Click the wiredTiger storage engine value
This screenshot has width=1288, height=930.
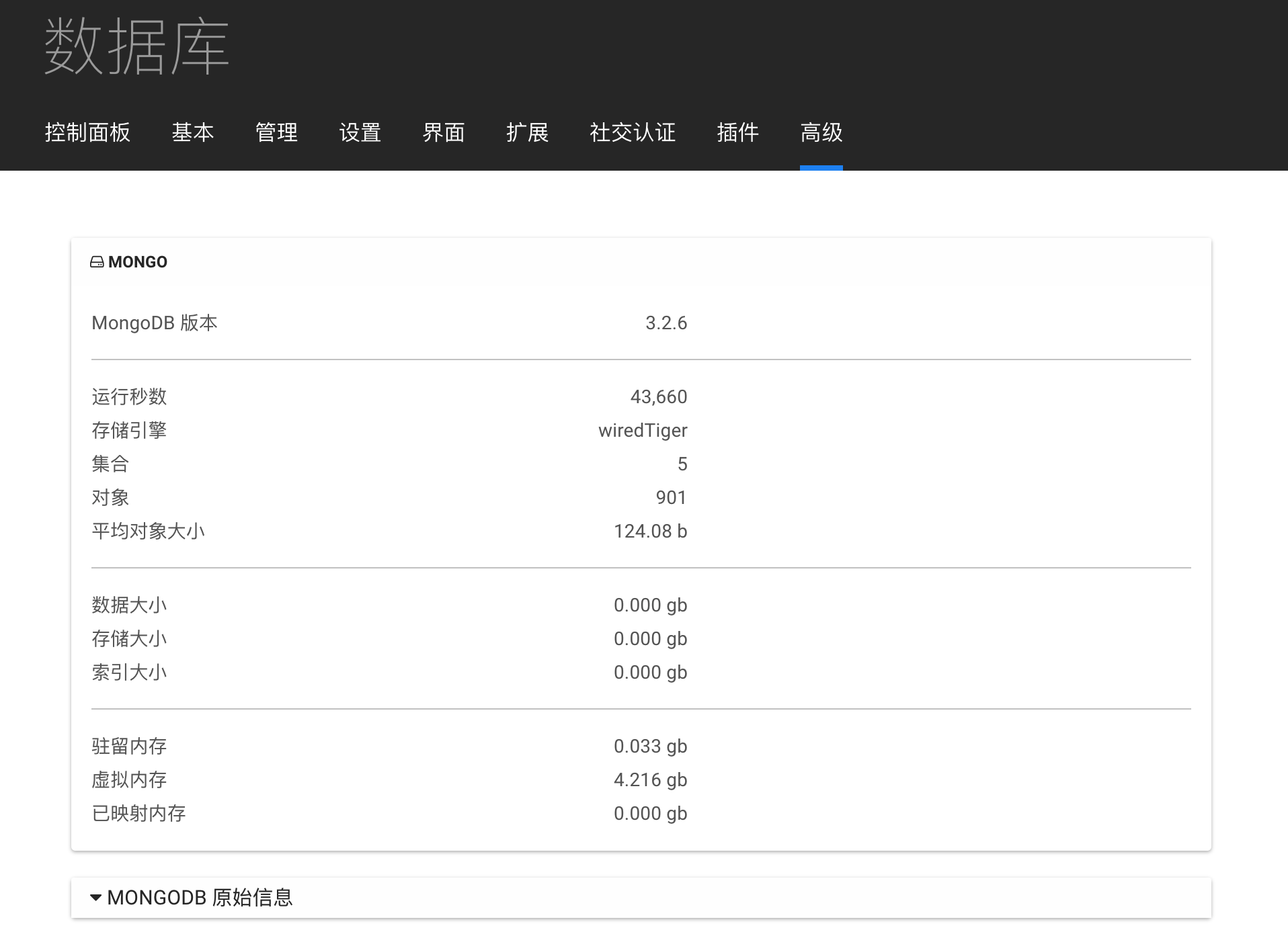[x=643, y=431]
